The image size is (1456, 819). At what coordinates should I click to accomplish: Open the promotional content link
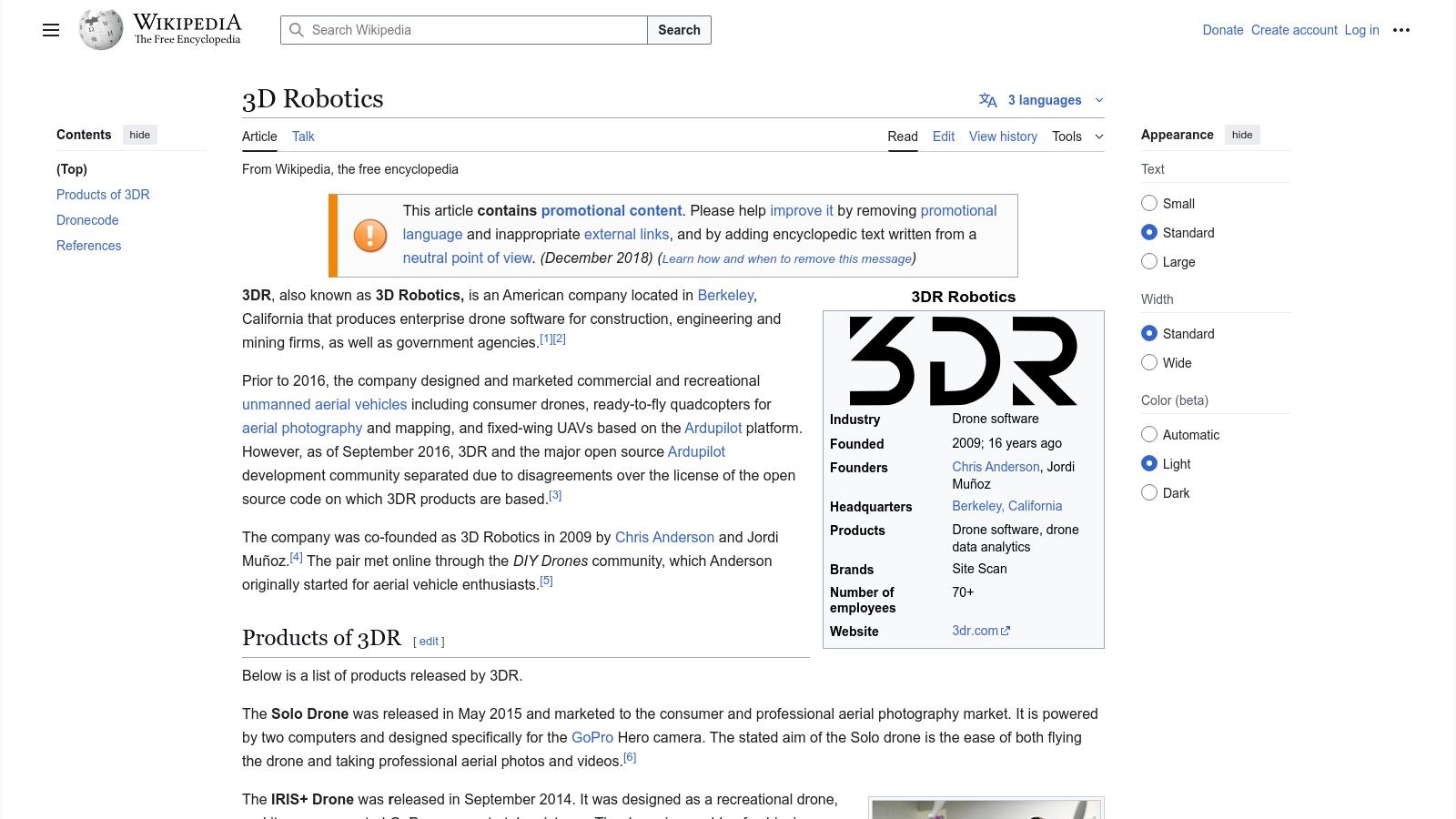(612, 210)
